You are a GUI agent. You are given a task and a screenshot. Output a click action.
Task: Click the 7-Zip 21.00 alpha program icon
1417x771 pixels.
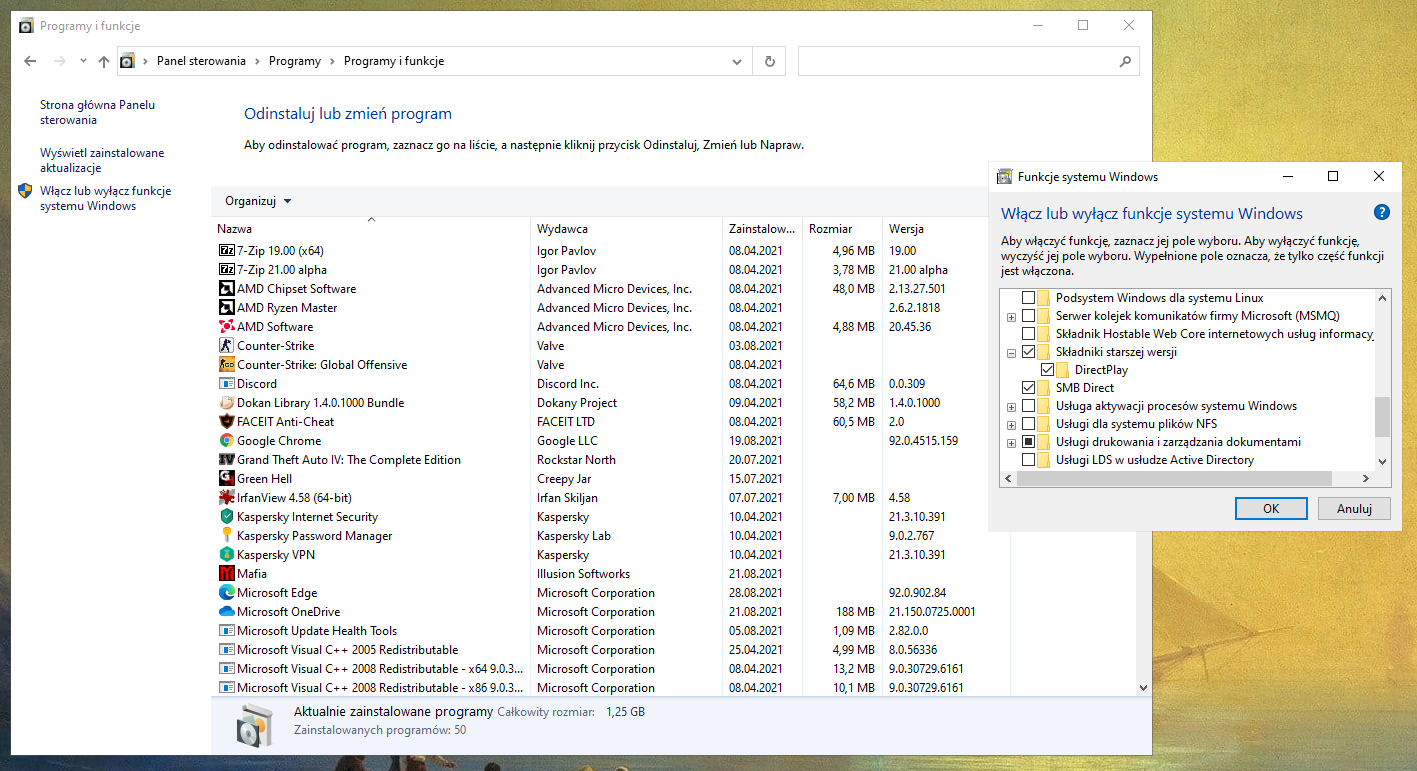tap(226, 270)
